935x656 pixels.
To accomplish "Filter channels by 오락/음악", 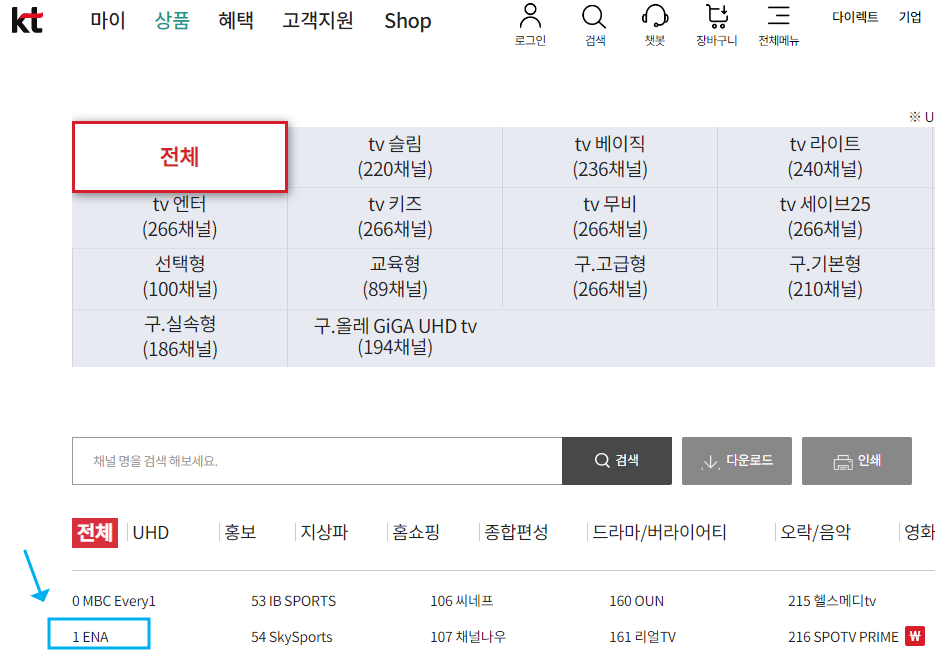I will (x=815, y=532).
